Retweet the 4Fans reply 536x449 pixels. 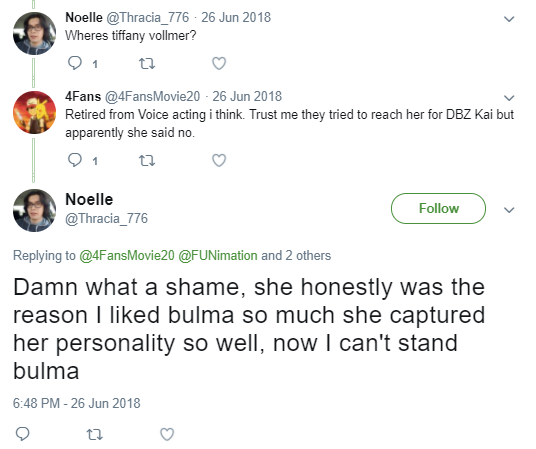point(147,160)
